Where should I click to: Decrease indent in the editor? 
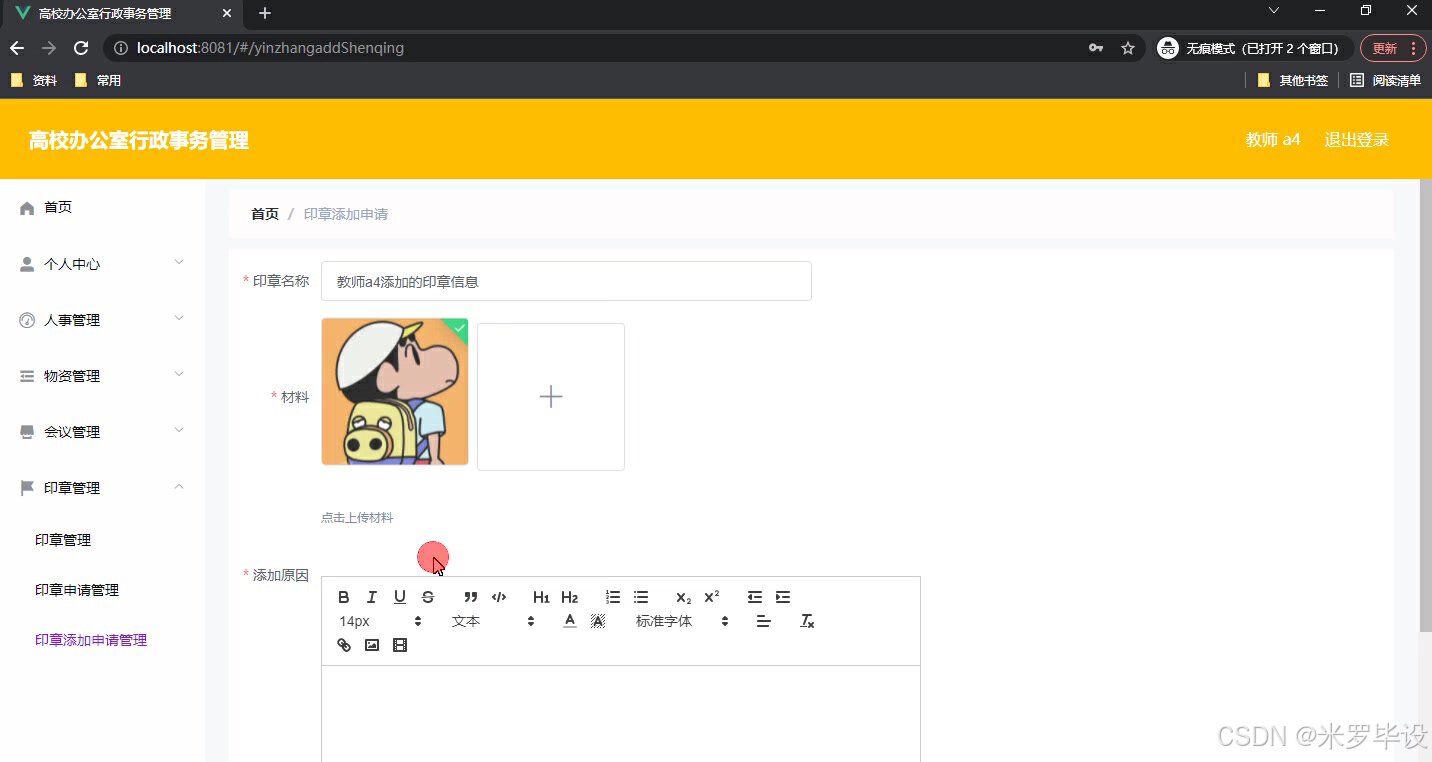755,597
